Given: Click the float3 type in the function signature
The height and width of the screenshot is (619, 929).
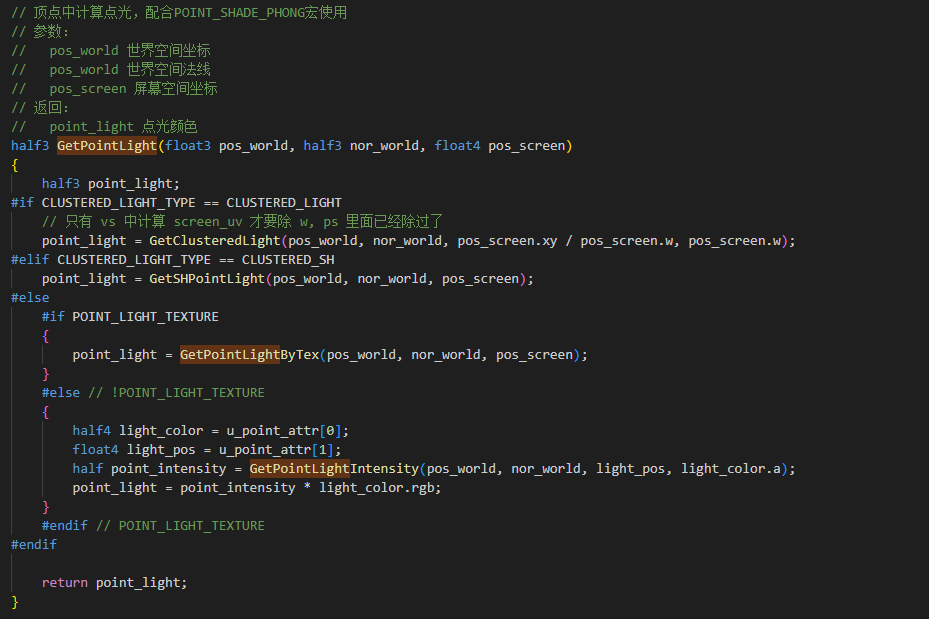Looking at the screenshot, I should 188,146.
